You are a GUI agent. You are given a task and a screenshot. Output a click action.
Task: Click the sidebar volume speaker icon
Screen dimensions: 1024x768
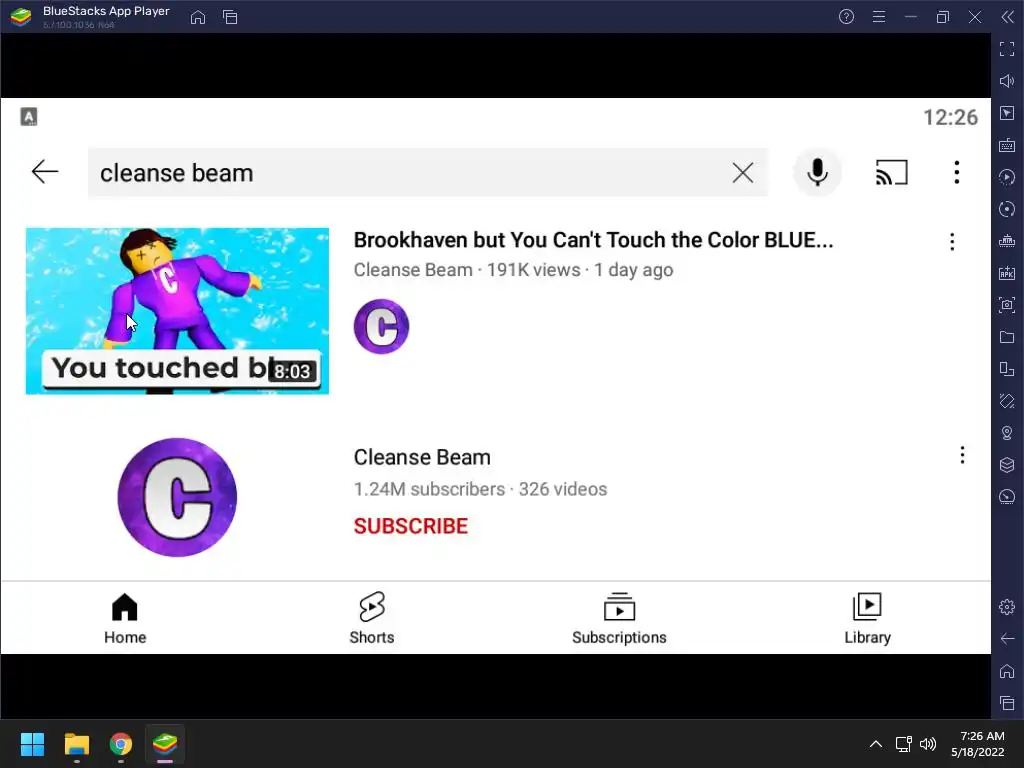coord(1007,81)
